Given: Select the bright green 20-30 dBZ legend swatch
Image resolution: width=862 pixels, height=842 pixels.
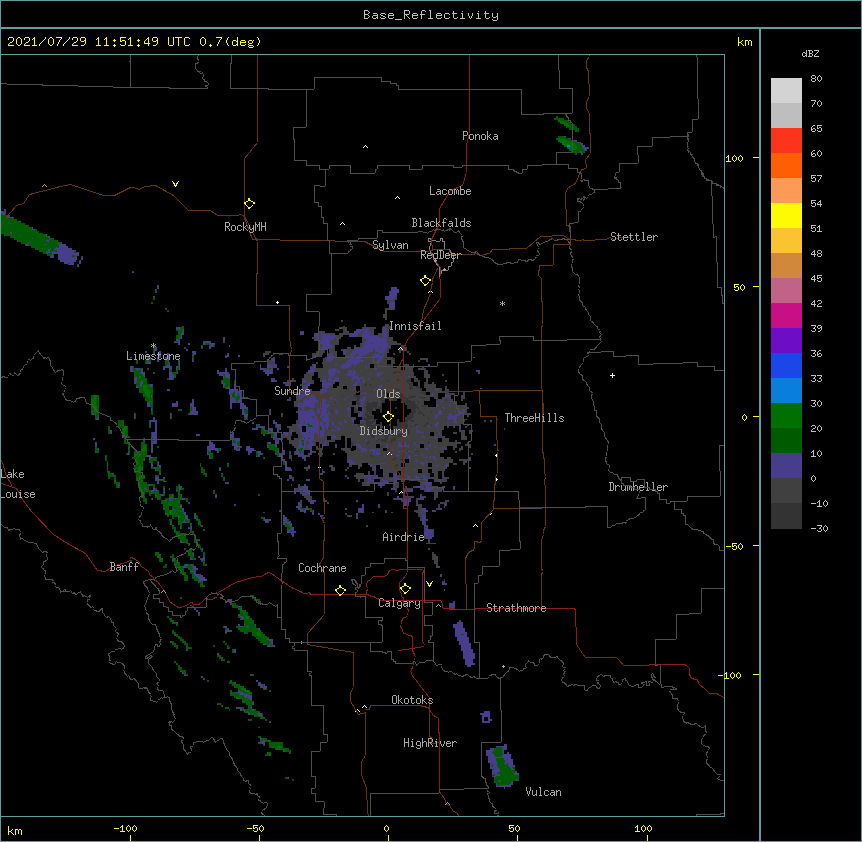Looking at the screenshot, I should pos(786,416).
